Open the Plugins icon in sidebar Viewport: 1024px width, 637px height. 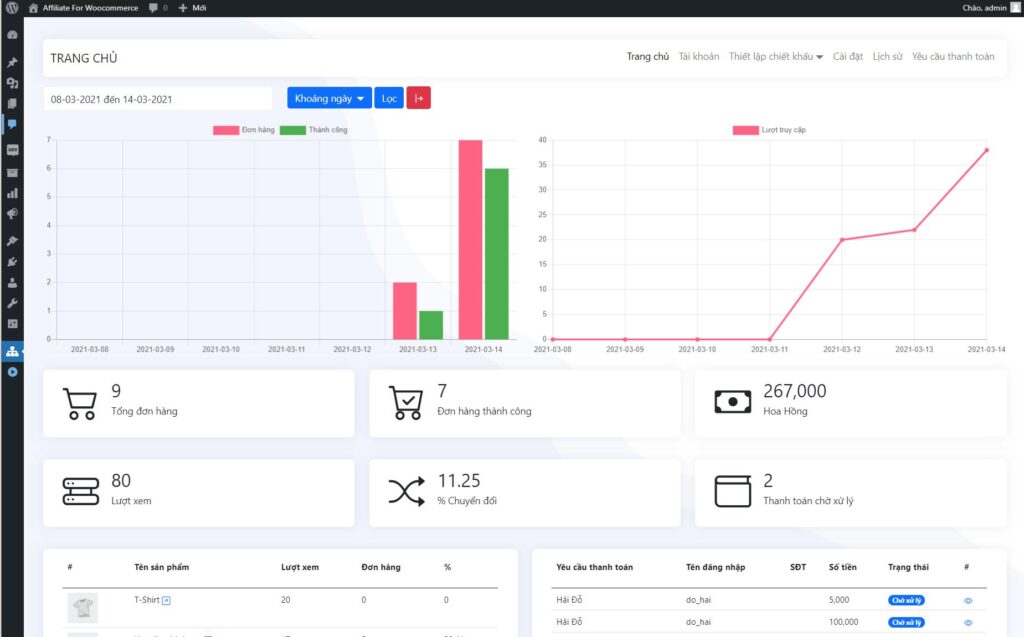[x=12, y=262]
